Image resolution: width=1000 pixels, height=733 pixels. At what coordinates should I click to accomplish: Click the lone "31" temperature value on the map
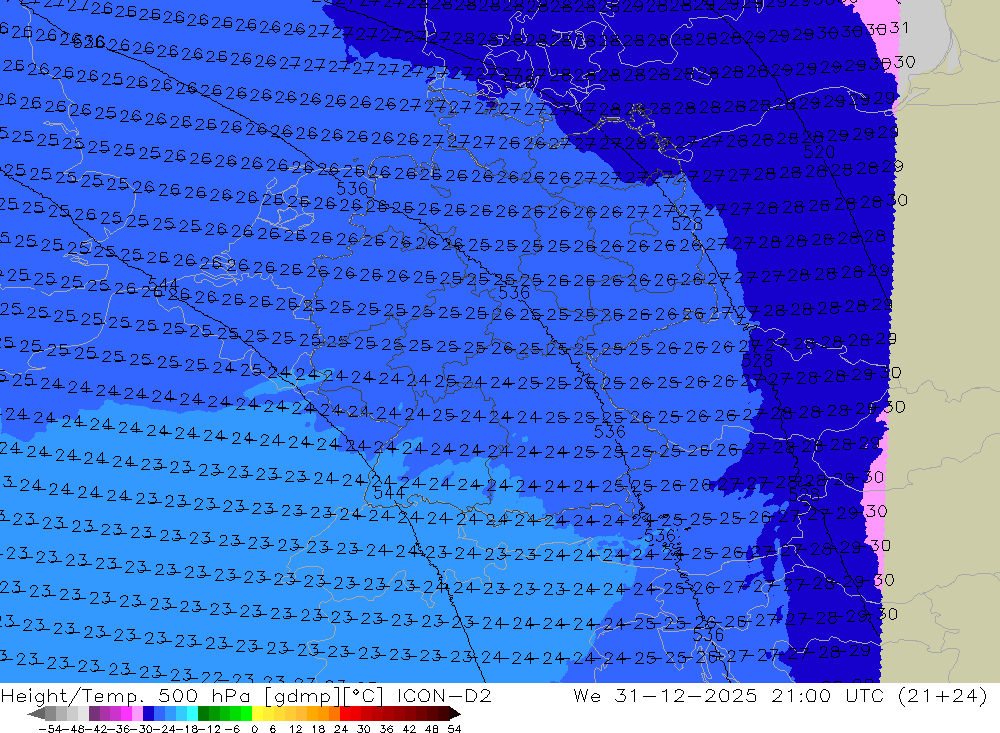[x=899, y=27]
